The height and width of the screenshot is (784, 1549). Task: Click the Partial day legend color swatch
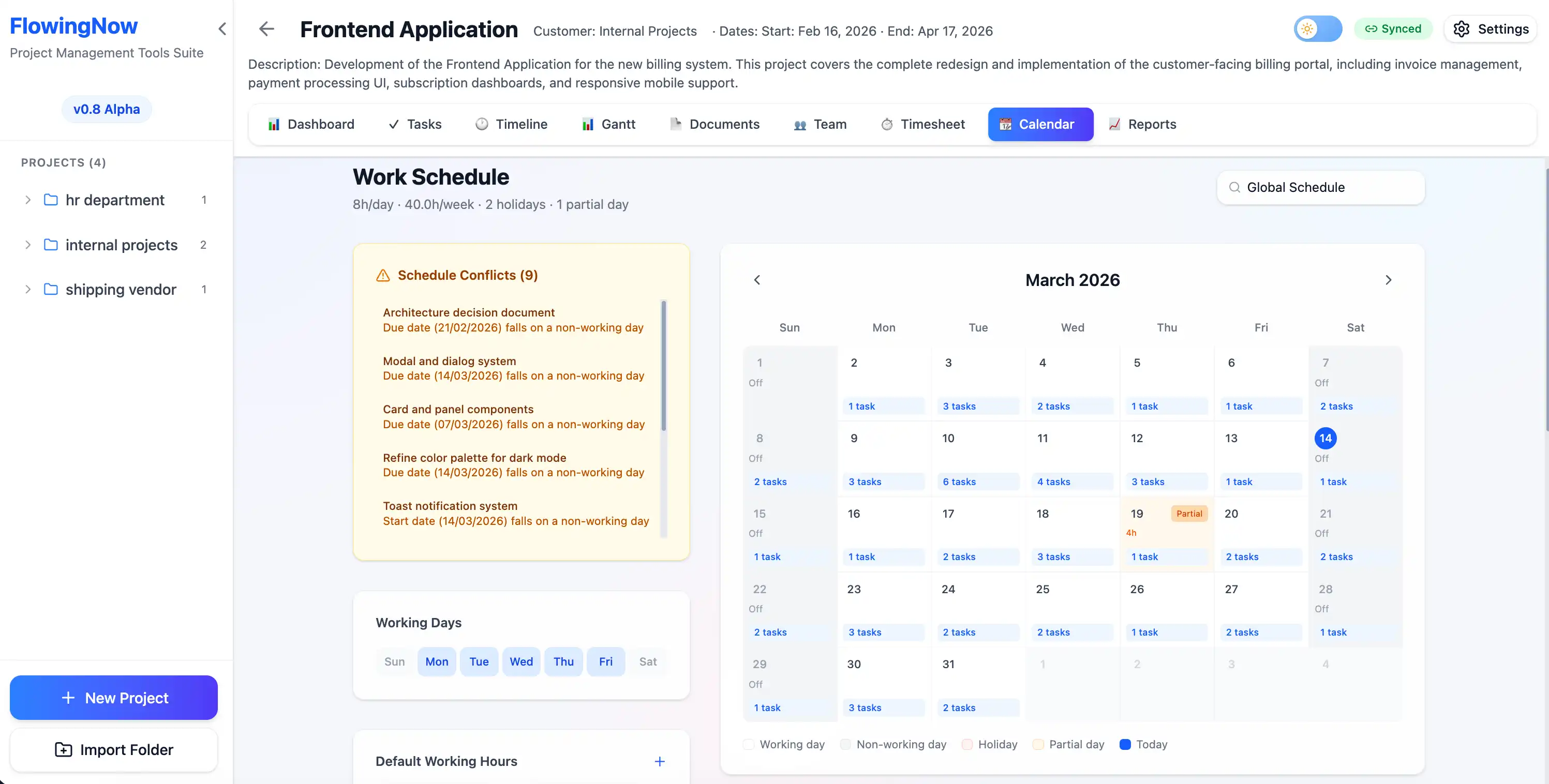[1038, 744]
